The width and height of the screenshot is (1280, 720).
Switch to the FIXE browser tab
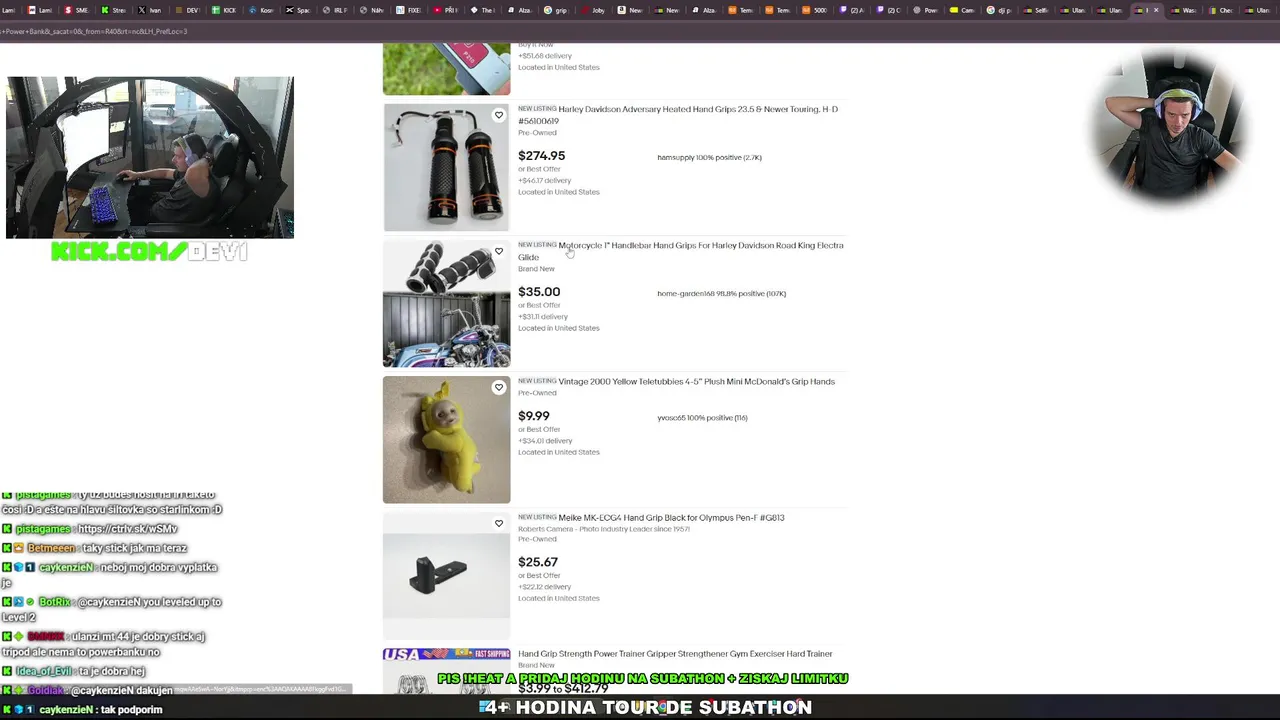409,10
